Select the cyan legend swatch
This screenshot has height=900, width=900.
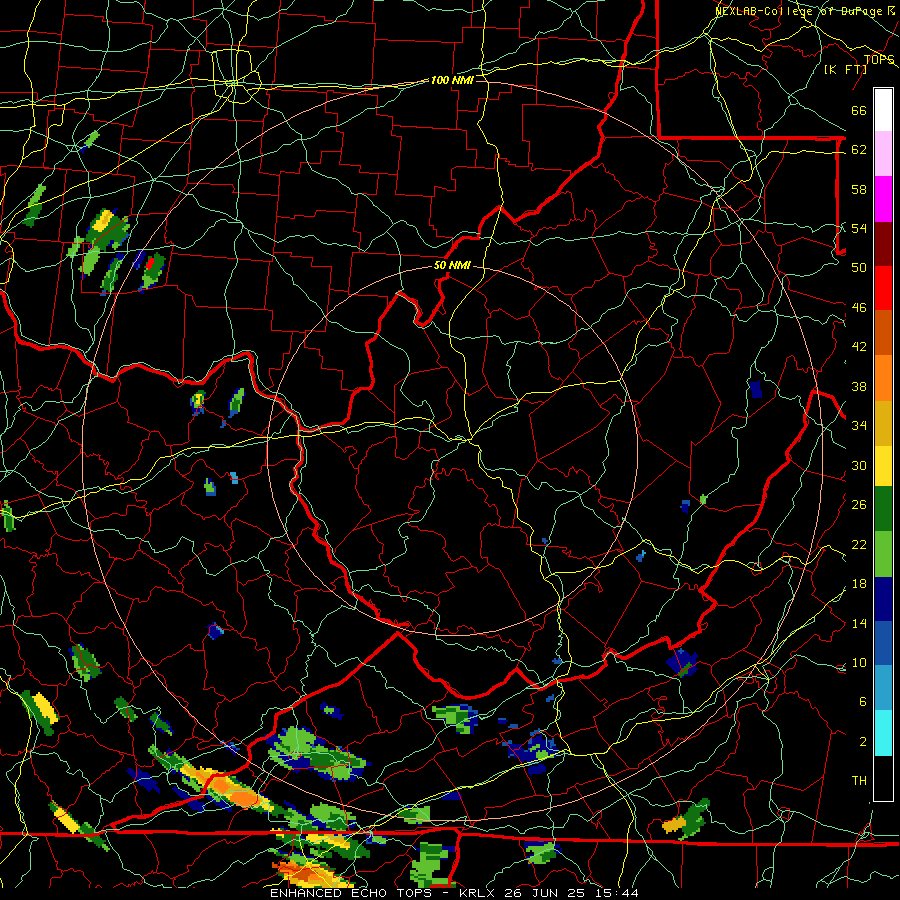click(x=883, y=733)
